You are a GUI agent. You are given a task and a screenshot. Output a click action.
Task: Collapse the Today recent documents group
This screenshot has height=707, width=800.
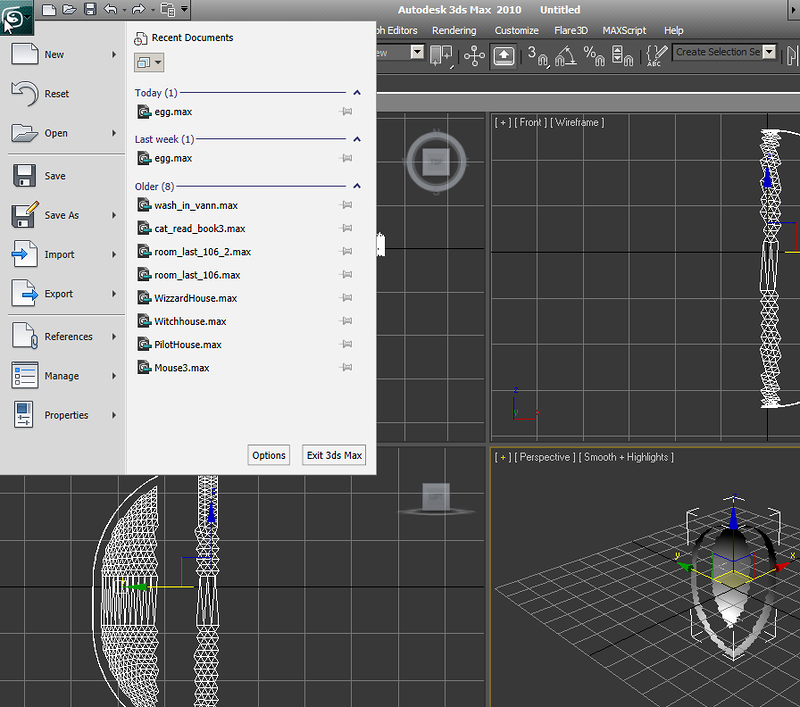[x=357, y=93]
